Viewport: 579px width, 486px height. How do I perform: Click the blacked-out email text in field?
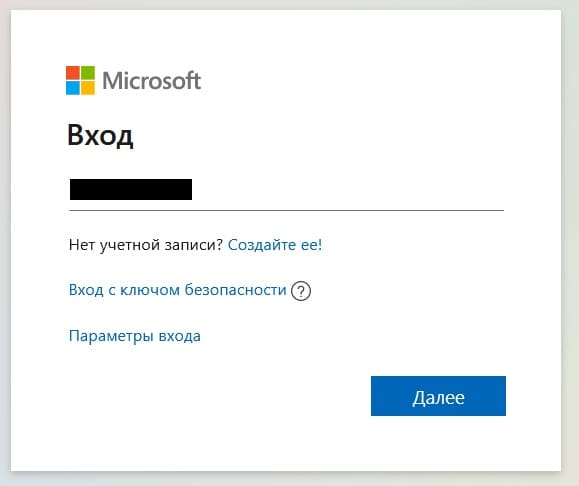click(131, 189)
